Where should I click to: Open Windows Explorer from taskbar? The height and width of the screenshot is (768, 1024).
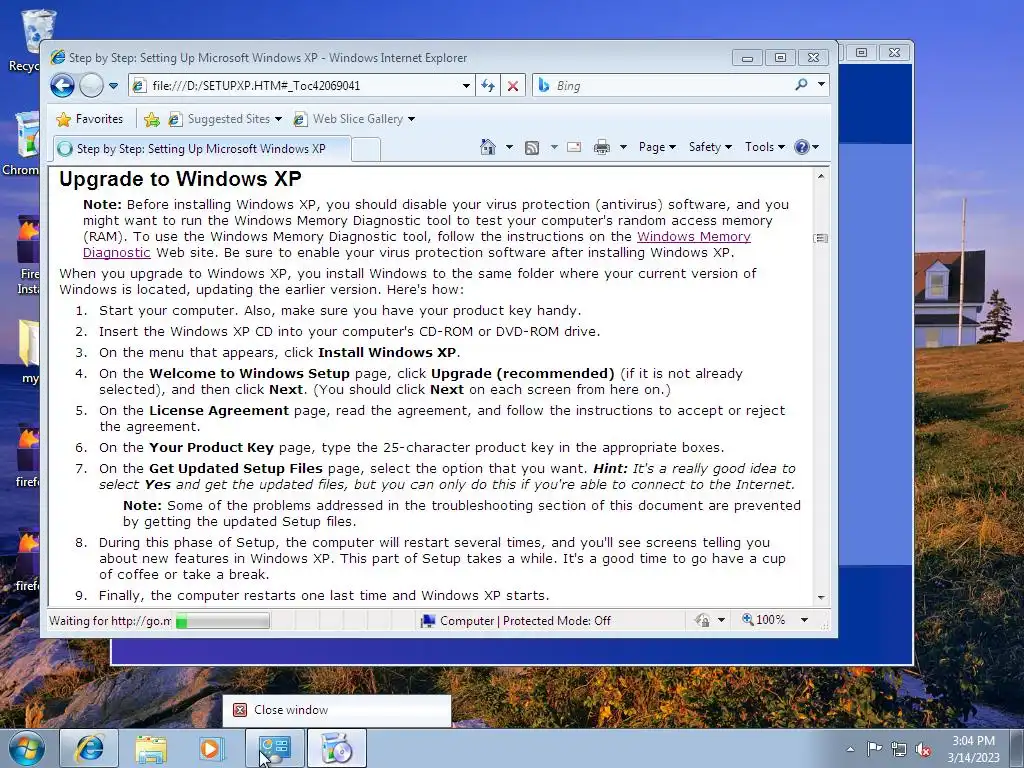click(x=151, y=748)
